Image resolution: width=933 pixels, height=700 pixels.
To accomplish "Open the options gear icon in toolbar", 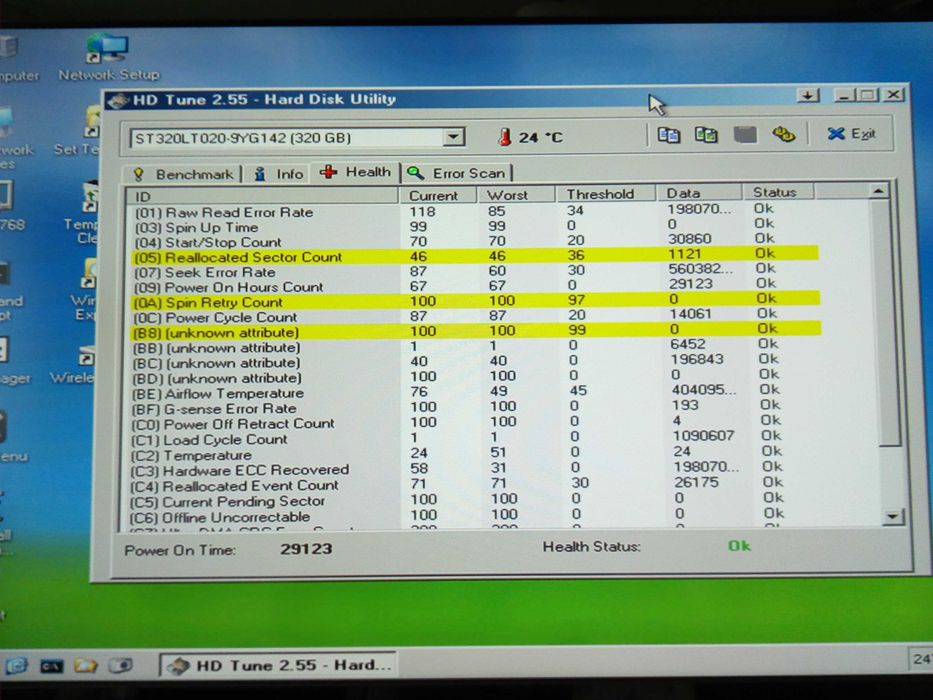I will (x=783, y=135).
